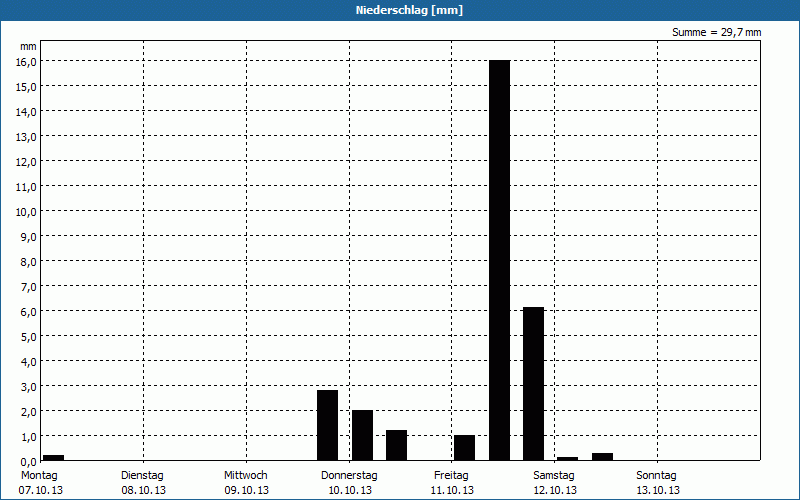Click the 1,0 y-axis label

pos(28,437)
